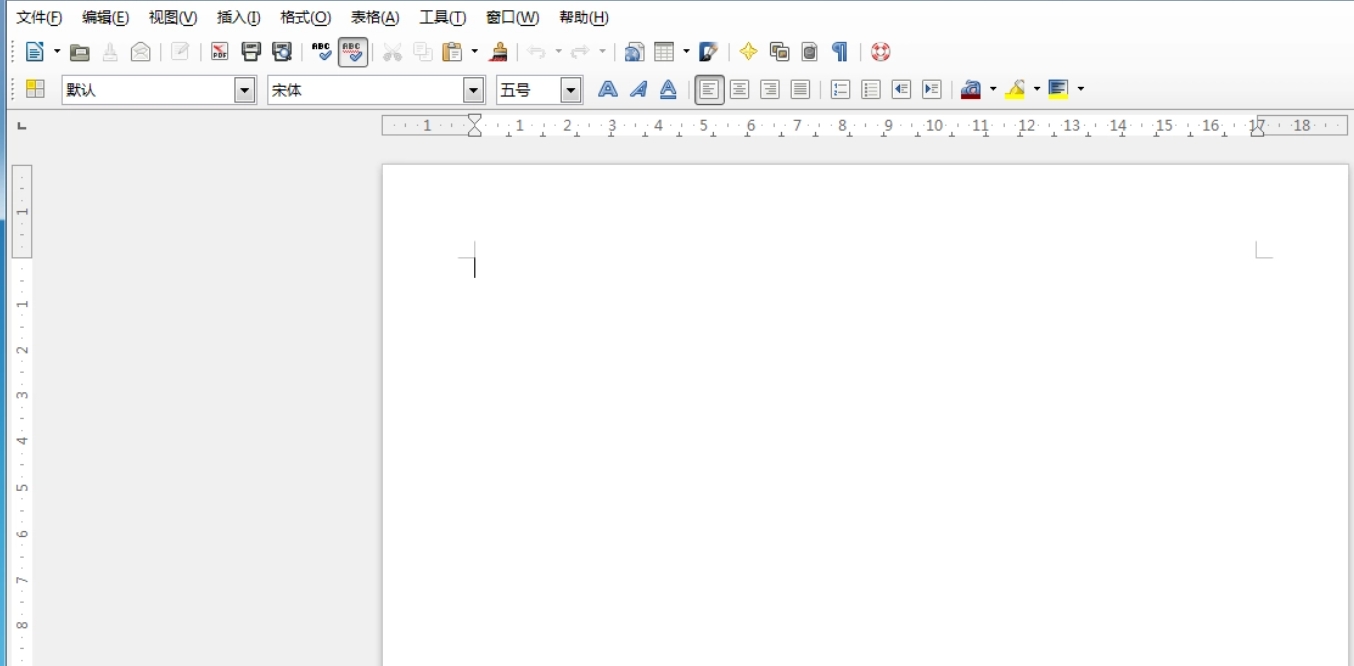Click the Show Draw Functions icon
The width and height of the screenshot is (1354, 666).
(x=709, y=52)
